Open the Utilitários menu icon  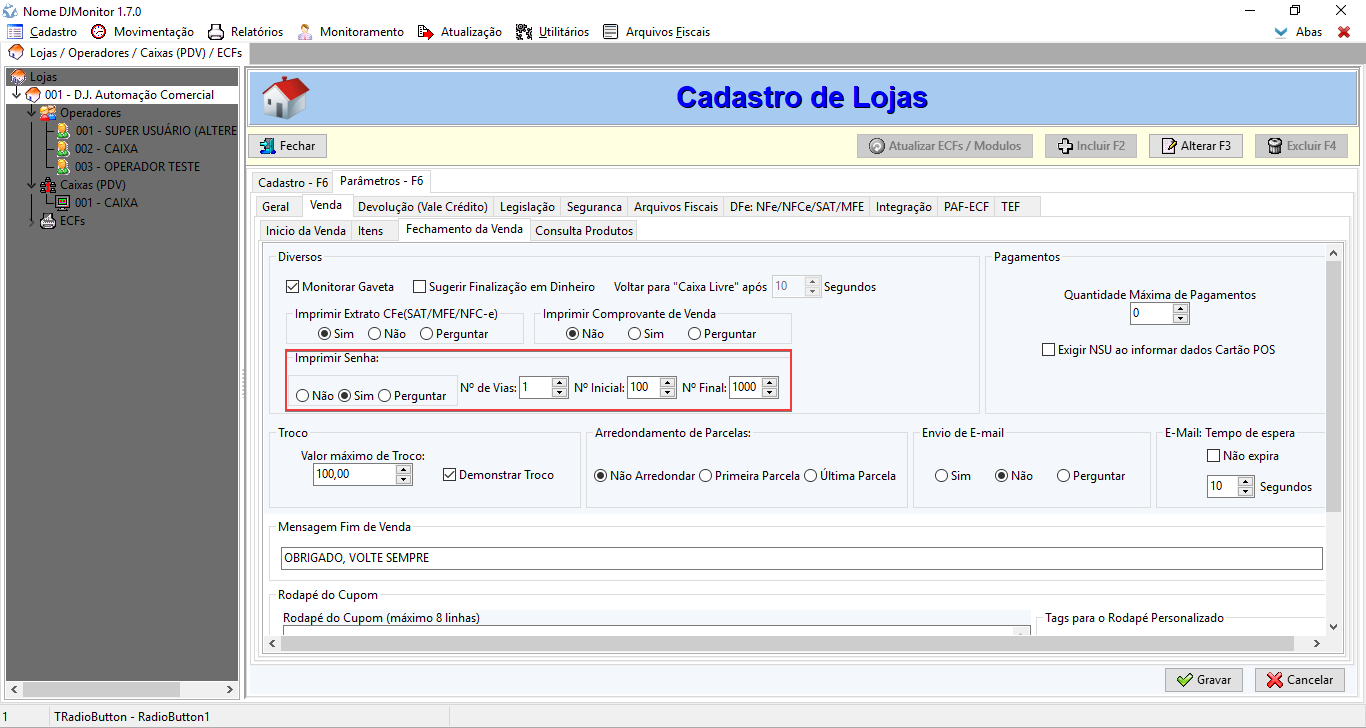coord(524,32)
